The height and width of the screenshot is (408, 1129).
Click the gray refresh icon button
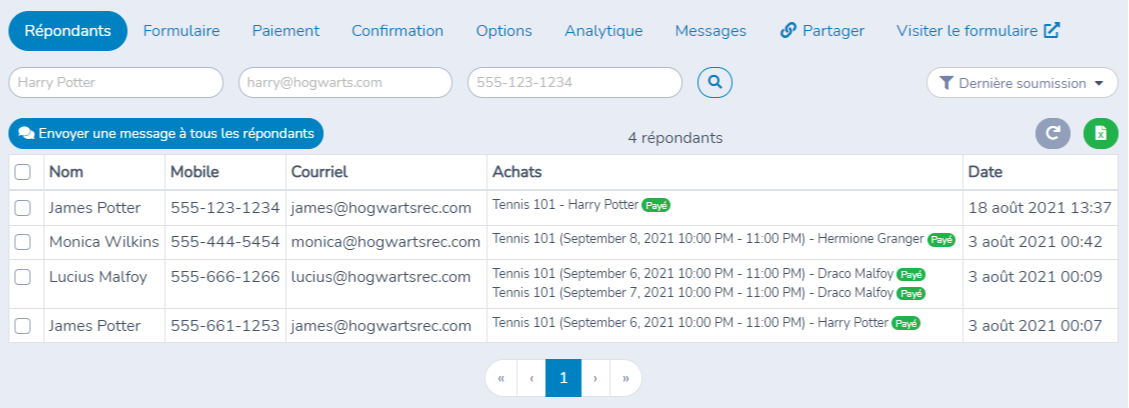click(1053, 134)
